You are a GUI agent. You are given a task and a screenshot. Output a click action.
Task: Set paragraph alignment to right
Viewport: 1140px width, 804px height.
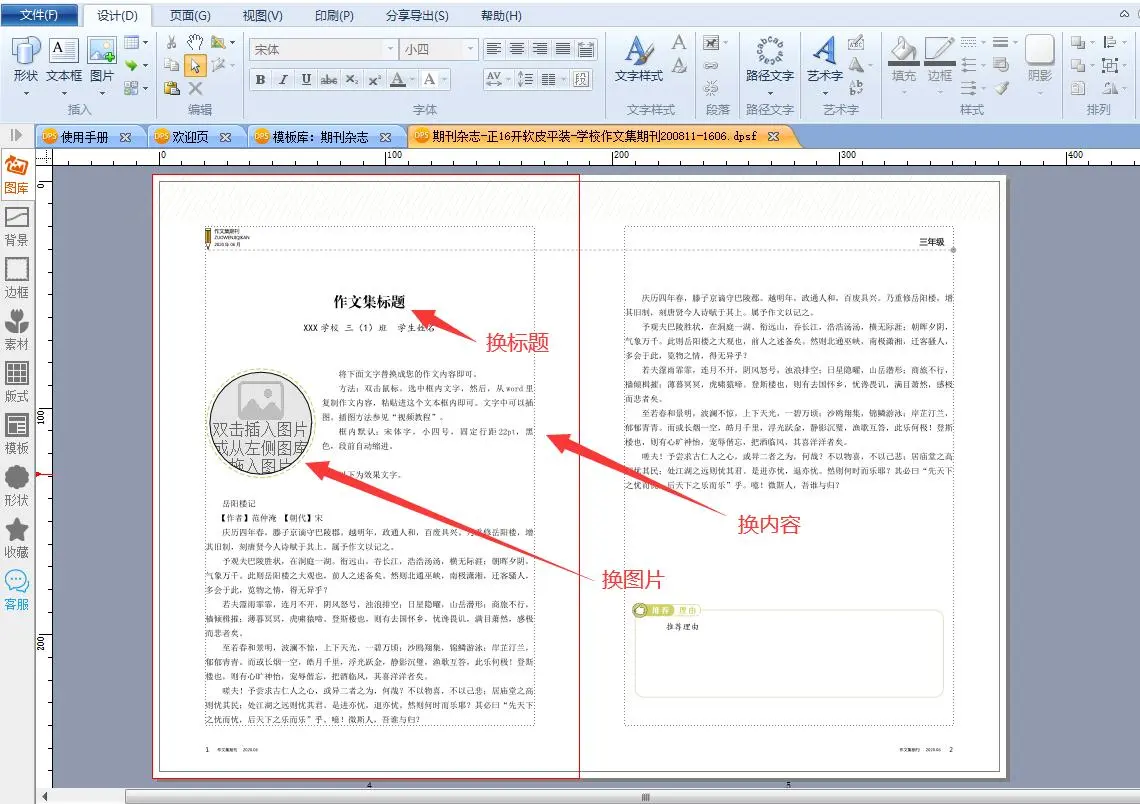[540, 49]
